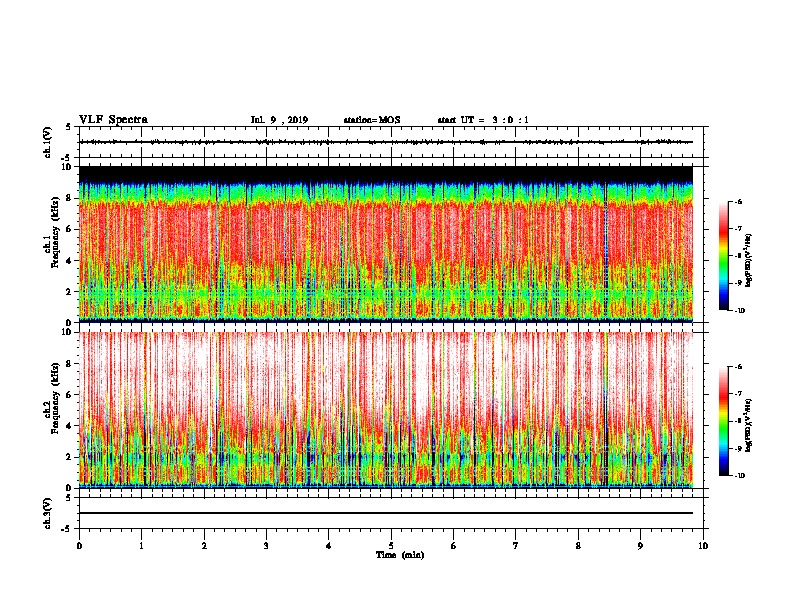Click time axis tick label "3"
The image size is (792, 612).
pos(266,546)
